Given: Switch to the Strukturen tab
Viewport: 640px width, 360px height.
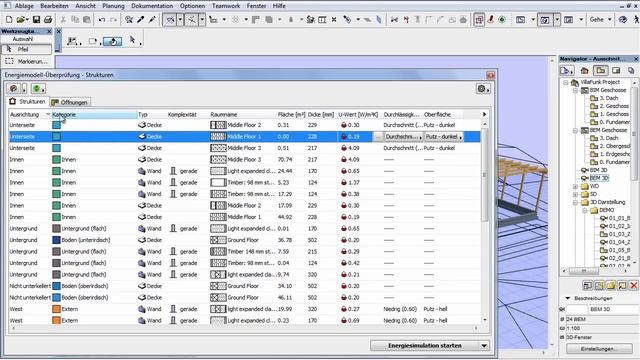Looking at the screenshot, I should 28,101.
